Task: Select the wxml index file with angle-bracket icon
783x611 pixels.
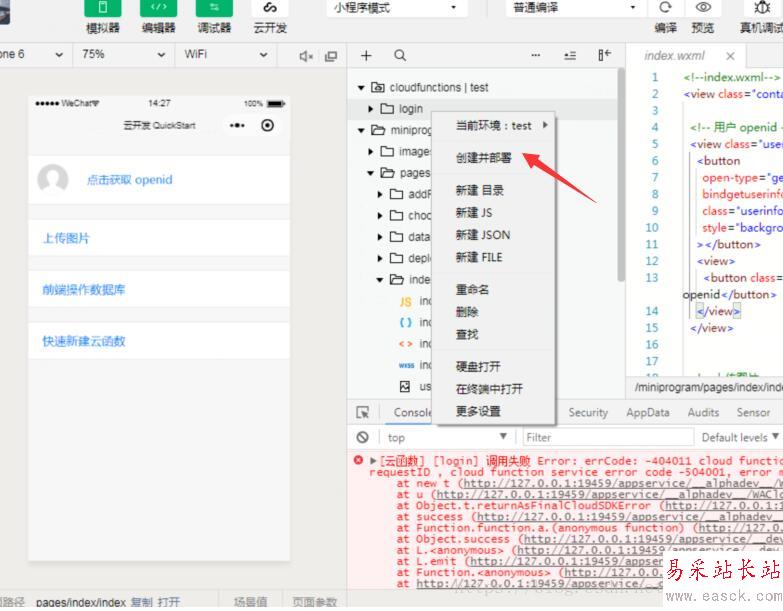Action: [405, 344]
